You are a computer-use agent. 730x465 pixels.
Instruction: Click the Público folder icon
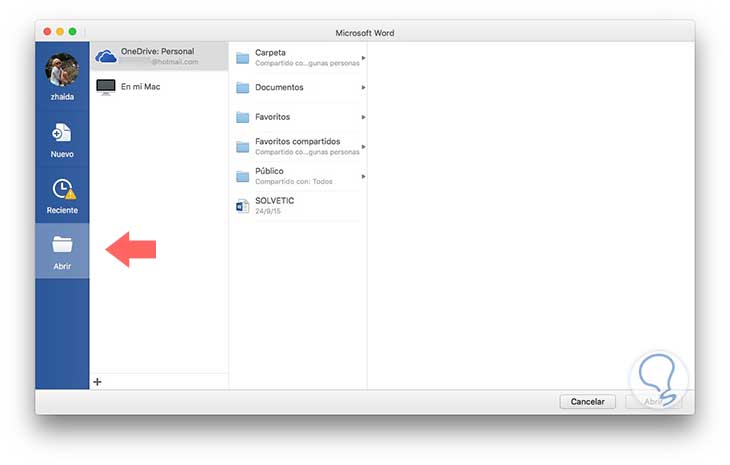(x=243, y=176)
